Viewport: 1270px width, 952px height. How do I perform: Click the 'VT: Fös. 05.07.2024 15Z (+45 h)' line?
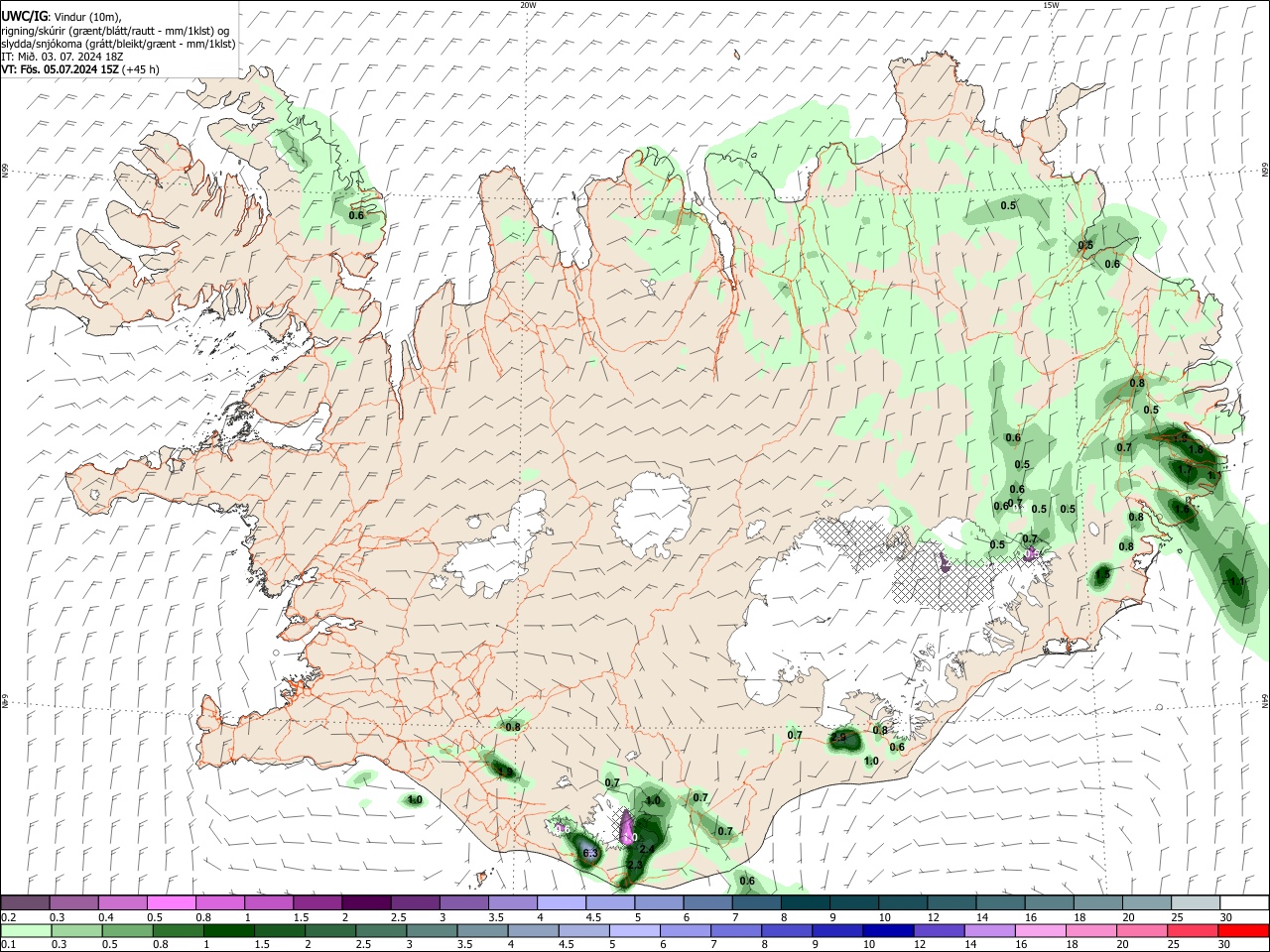coord(80,69)
